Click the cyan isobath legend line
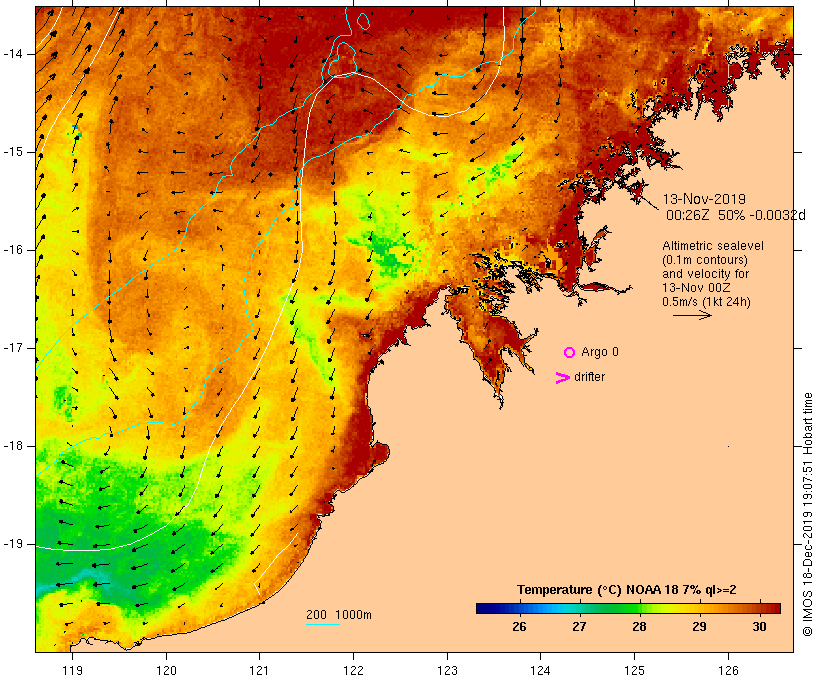The width and height of the screenshot is (820, 680). (323, 625)
